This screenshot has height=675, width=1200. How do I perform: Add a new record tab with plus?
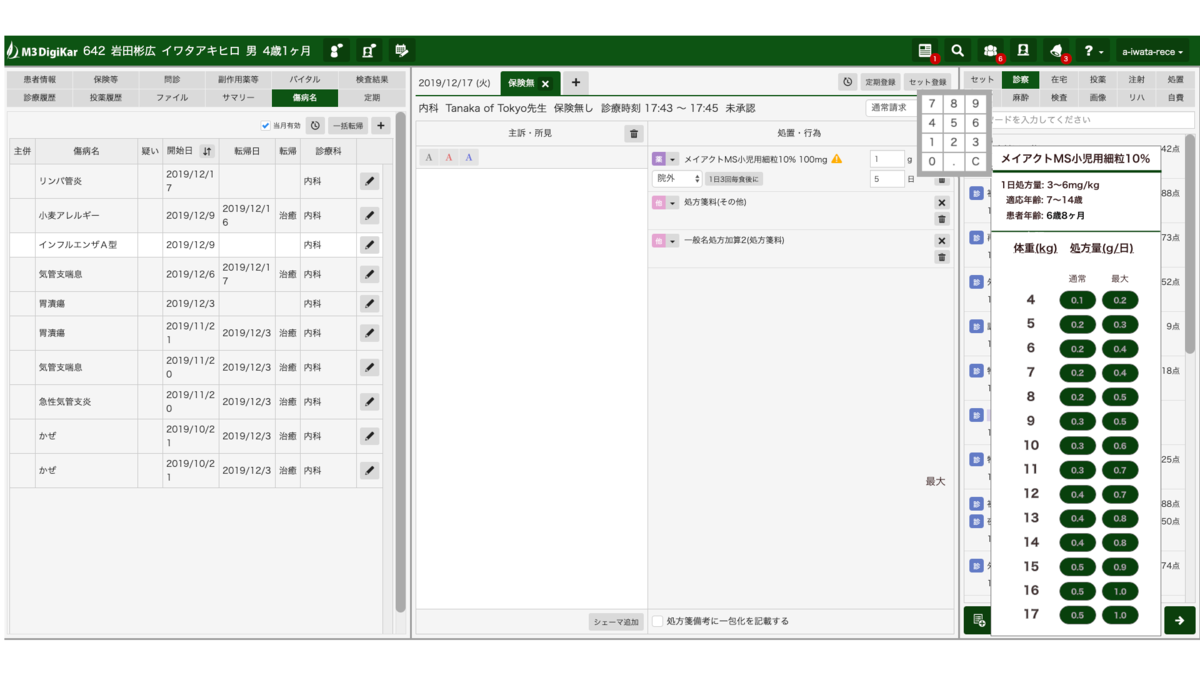576,82
